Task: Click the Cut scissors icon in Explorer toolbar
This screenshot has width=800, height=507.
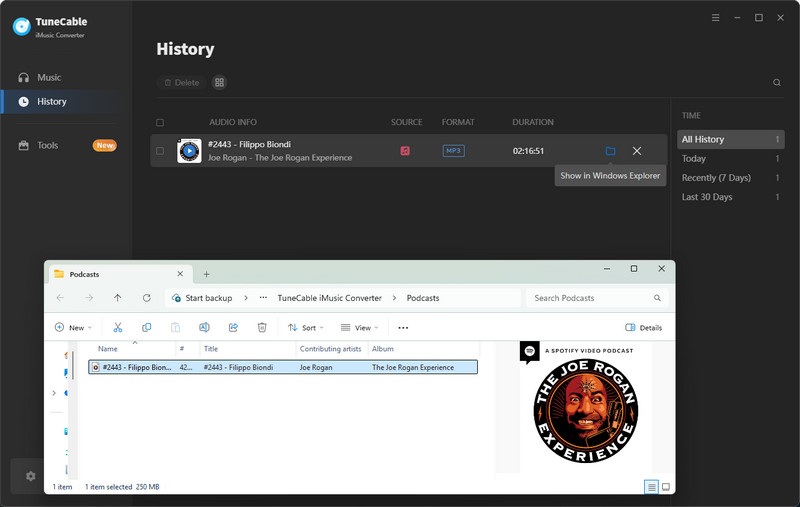Action: [x=117, y=327]
